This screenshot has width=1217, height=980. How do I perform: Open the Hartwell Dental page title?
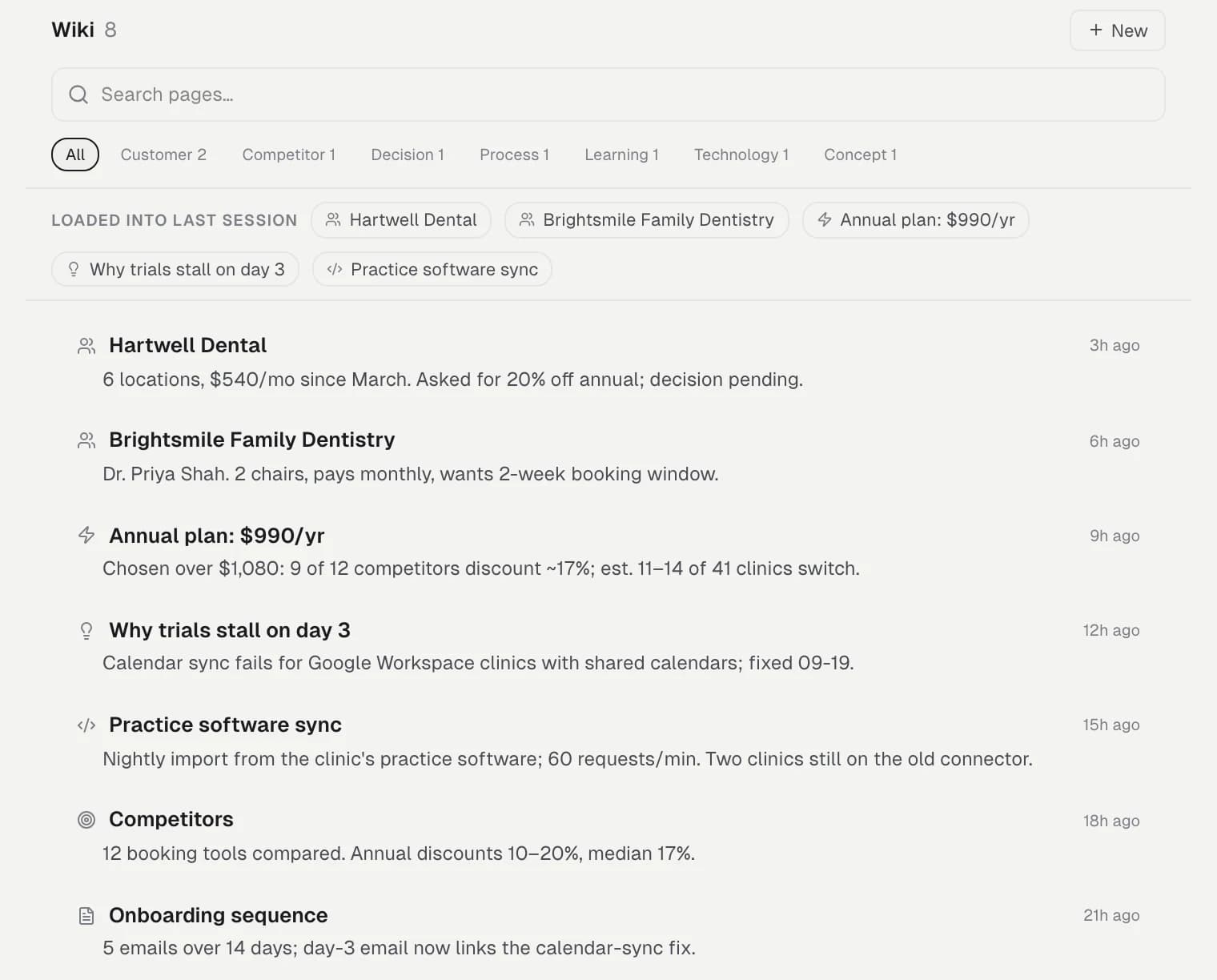point(187,345)
